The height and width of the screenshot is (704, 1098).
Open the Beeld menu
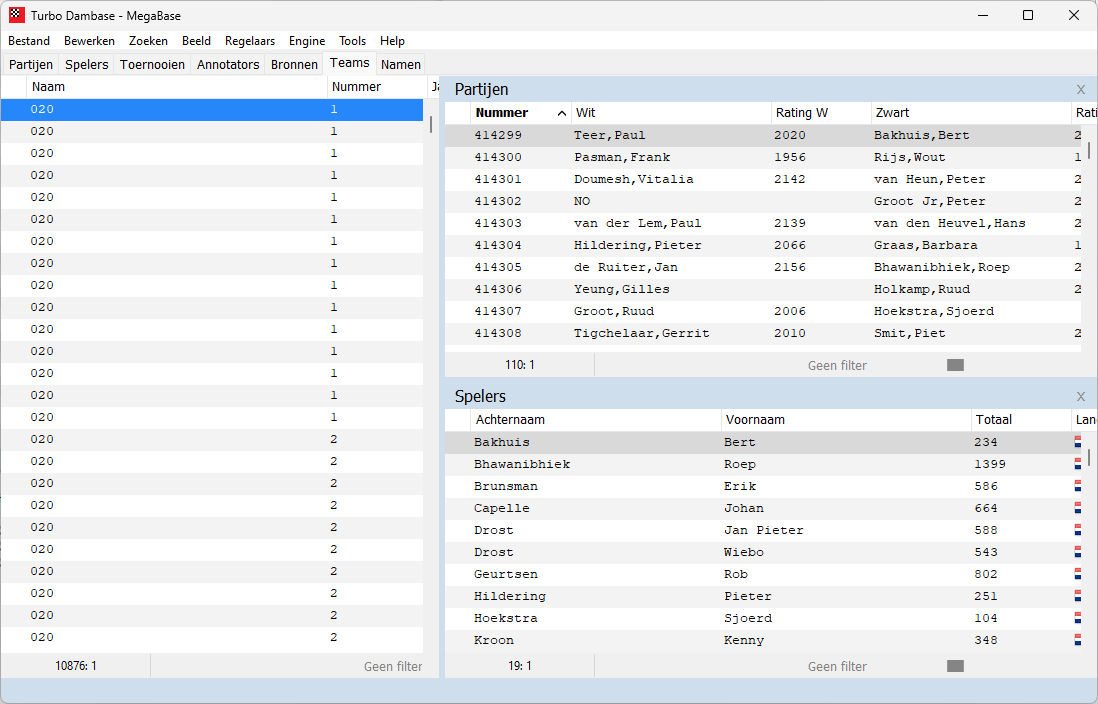pos(196,41)
